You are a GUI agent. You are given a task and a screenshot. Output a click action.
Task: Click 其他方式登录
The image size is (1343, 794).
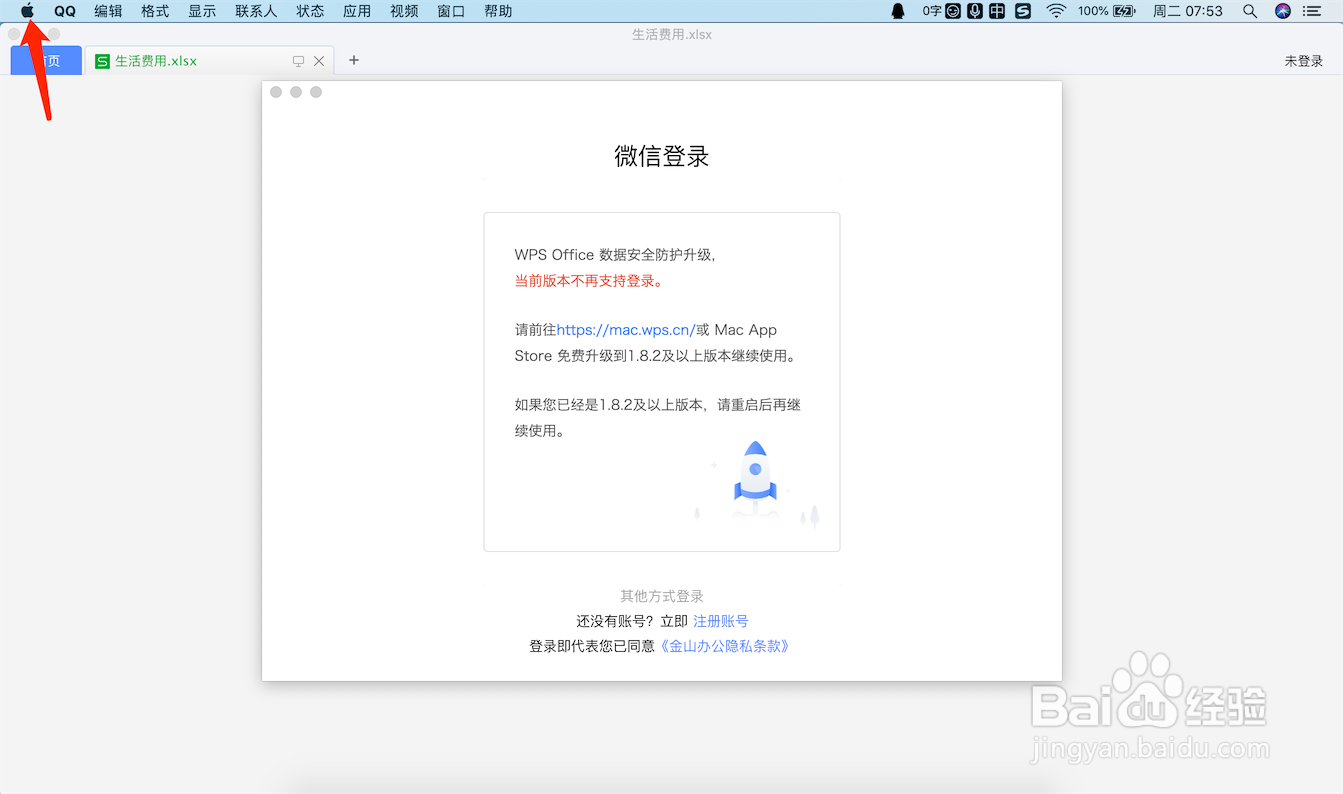(662, 596)
